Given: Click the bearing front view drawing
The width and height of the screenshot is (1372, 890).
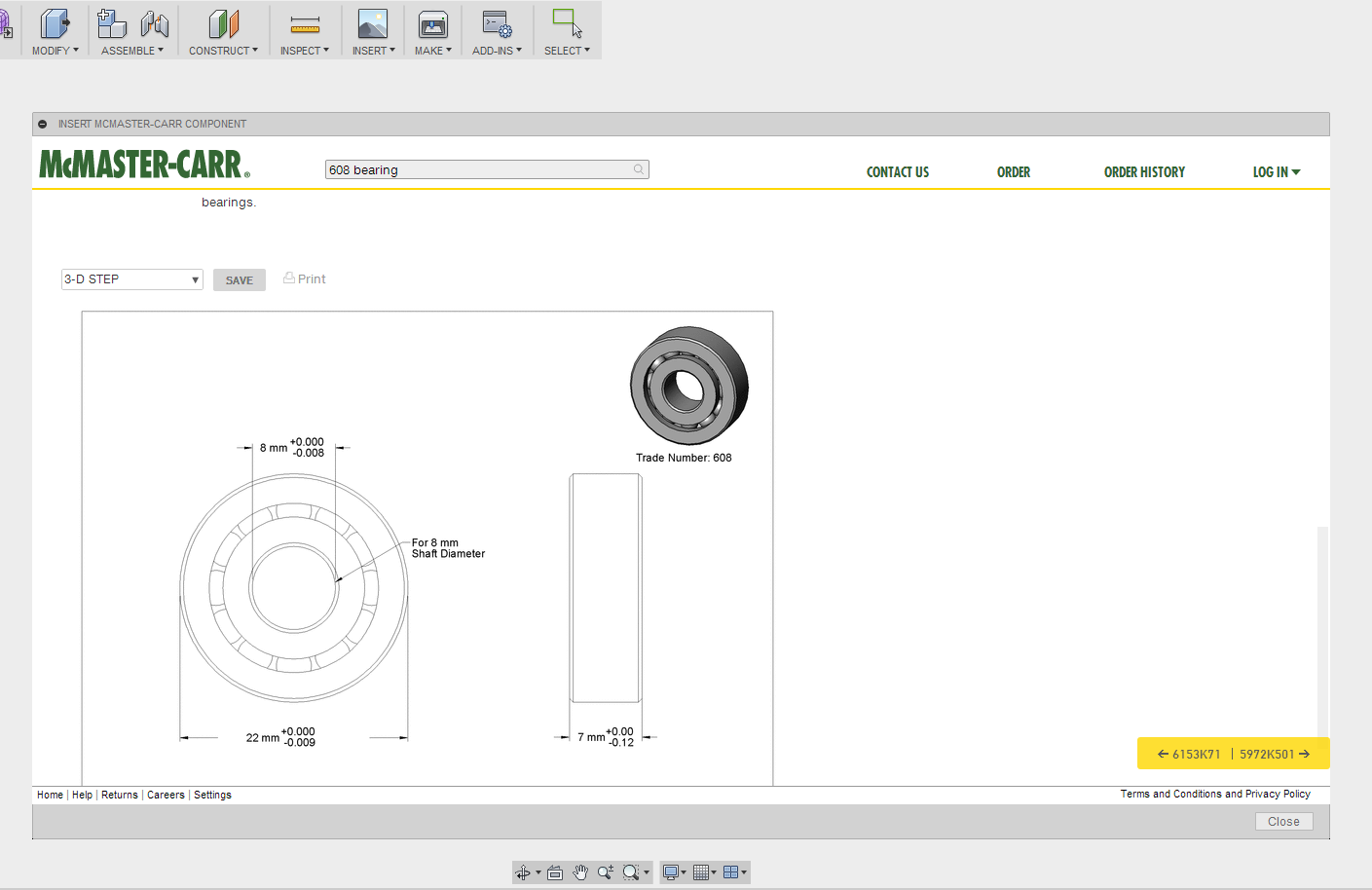Looking at the screenshot, I should (x=294, y=588).
